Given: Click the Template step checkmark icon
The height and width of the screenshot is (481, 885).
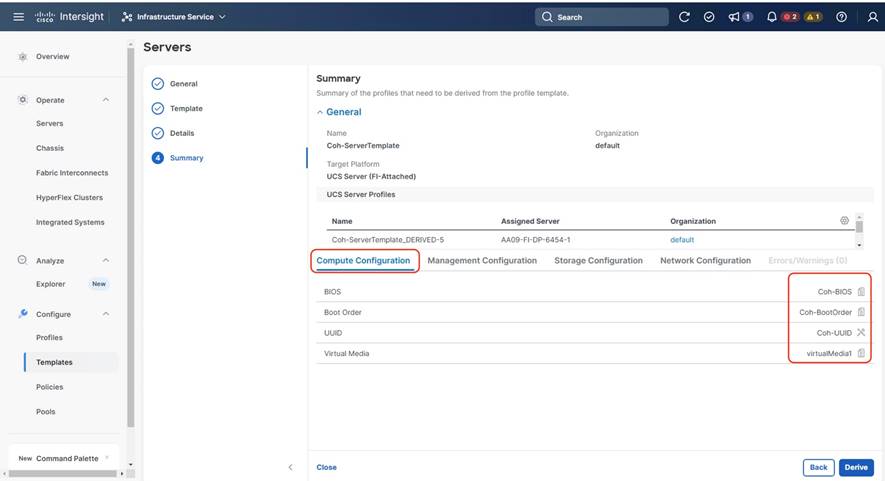Looking at the screenshot, I should point(157,108).
